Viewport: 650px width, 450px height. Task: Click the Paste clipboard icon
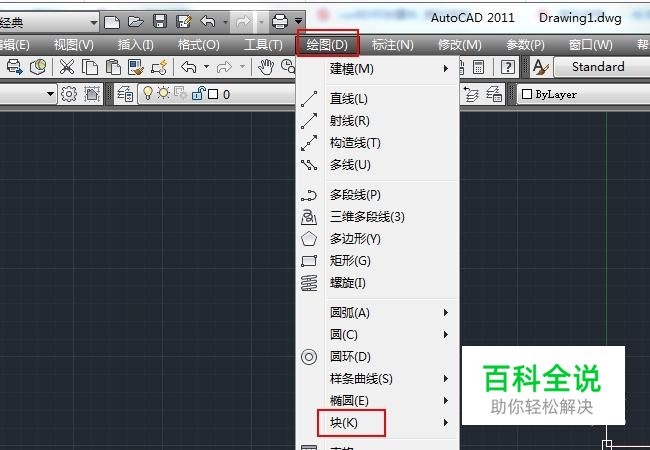(x=113, y=67)
